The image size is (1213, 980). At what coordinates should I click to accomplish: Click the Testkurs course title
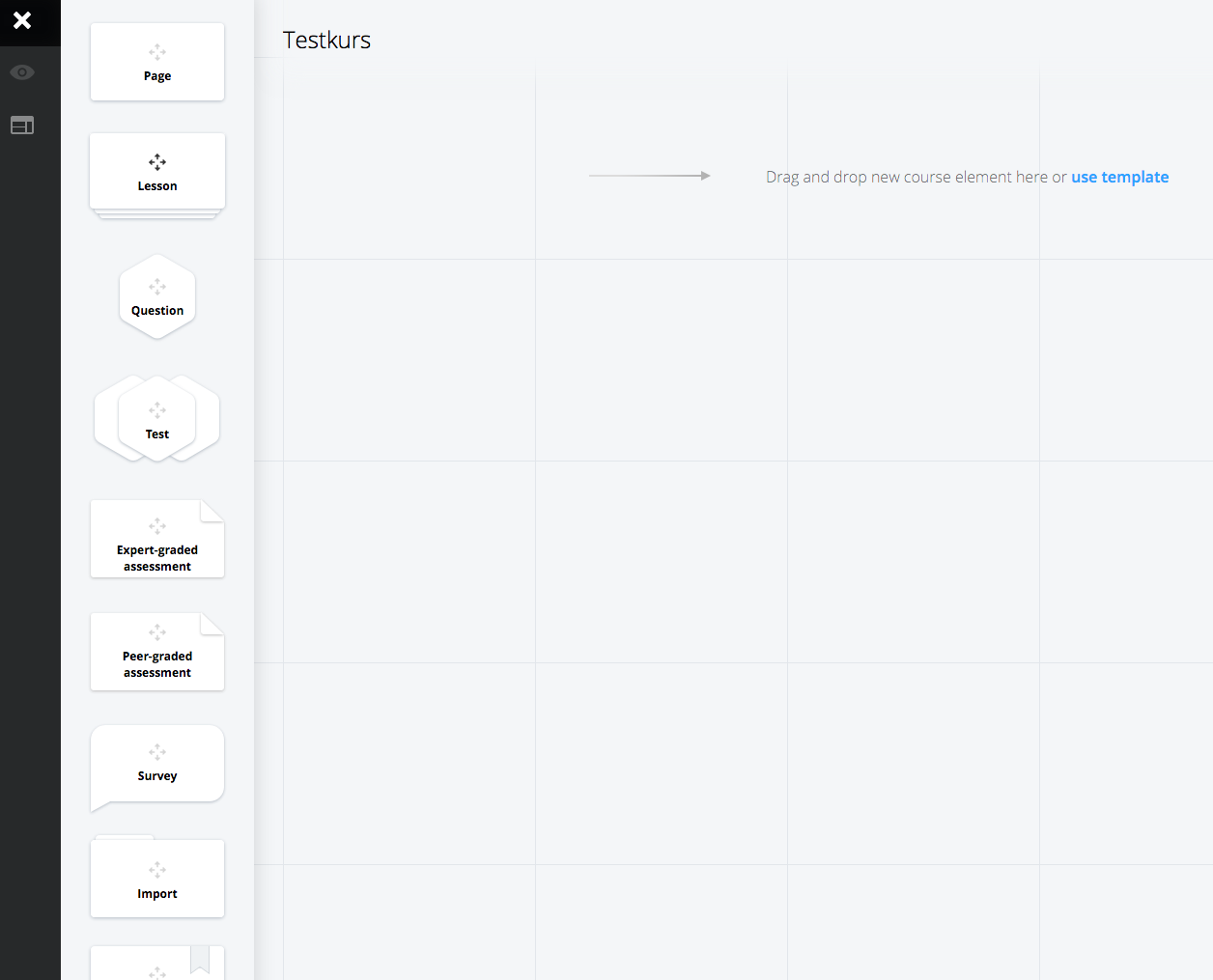coord(326,41)
